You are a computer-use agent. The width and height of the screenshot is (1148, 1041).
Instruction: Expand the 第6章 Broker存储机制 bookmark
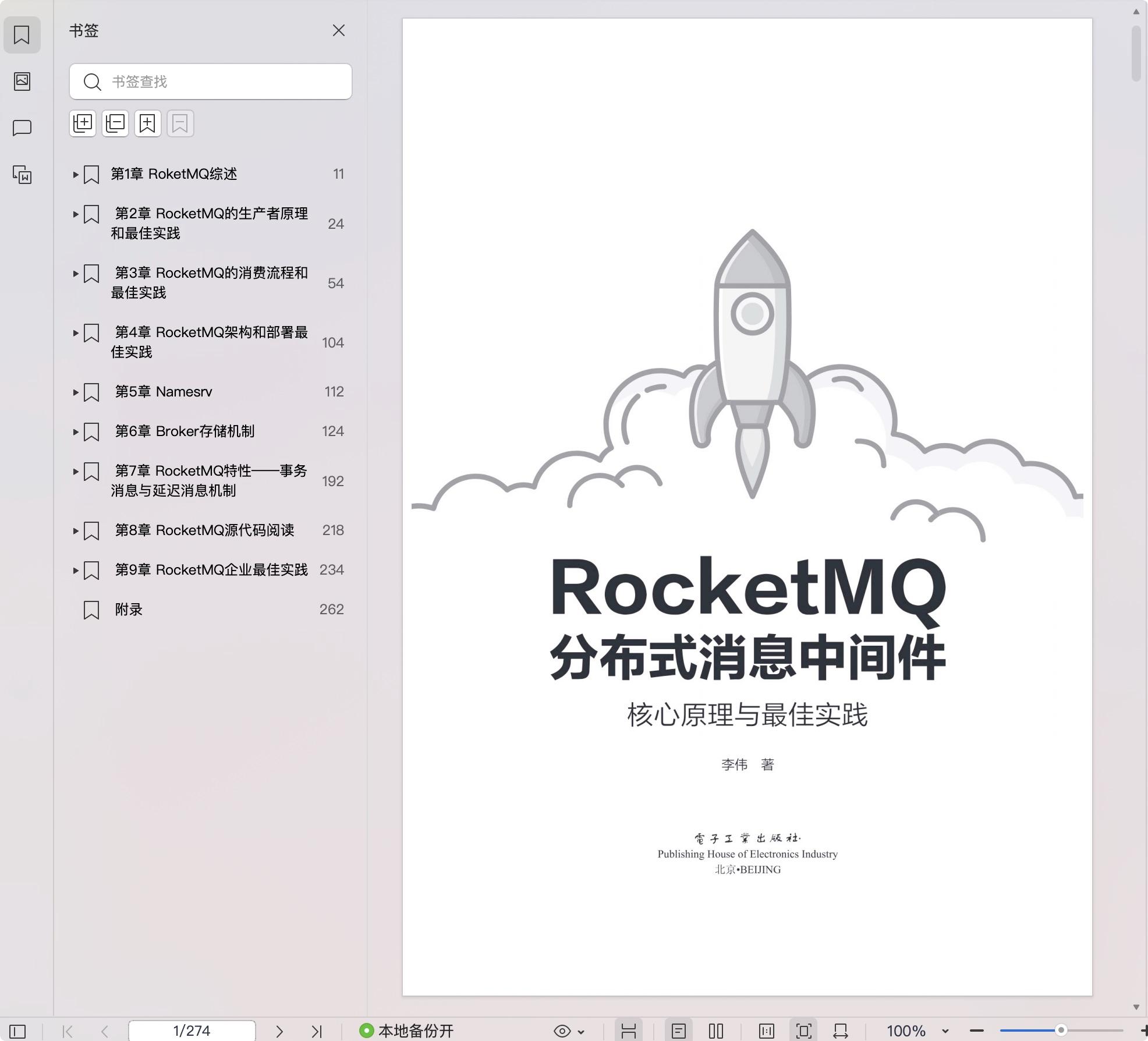[x=76, y=431]
